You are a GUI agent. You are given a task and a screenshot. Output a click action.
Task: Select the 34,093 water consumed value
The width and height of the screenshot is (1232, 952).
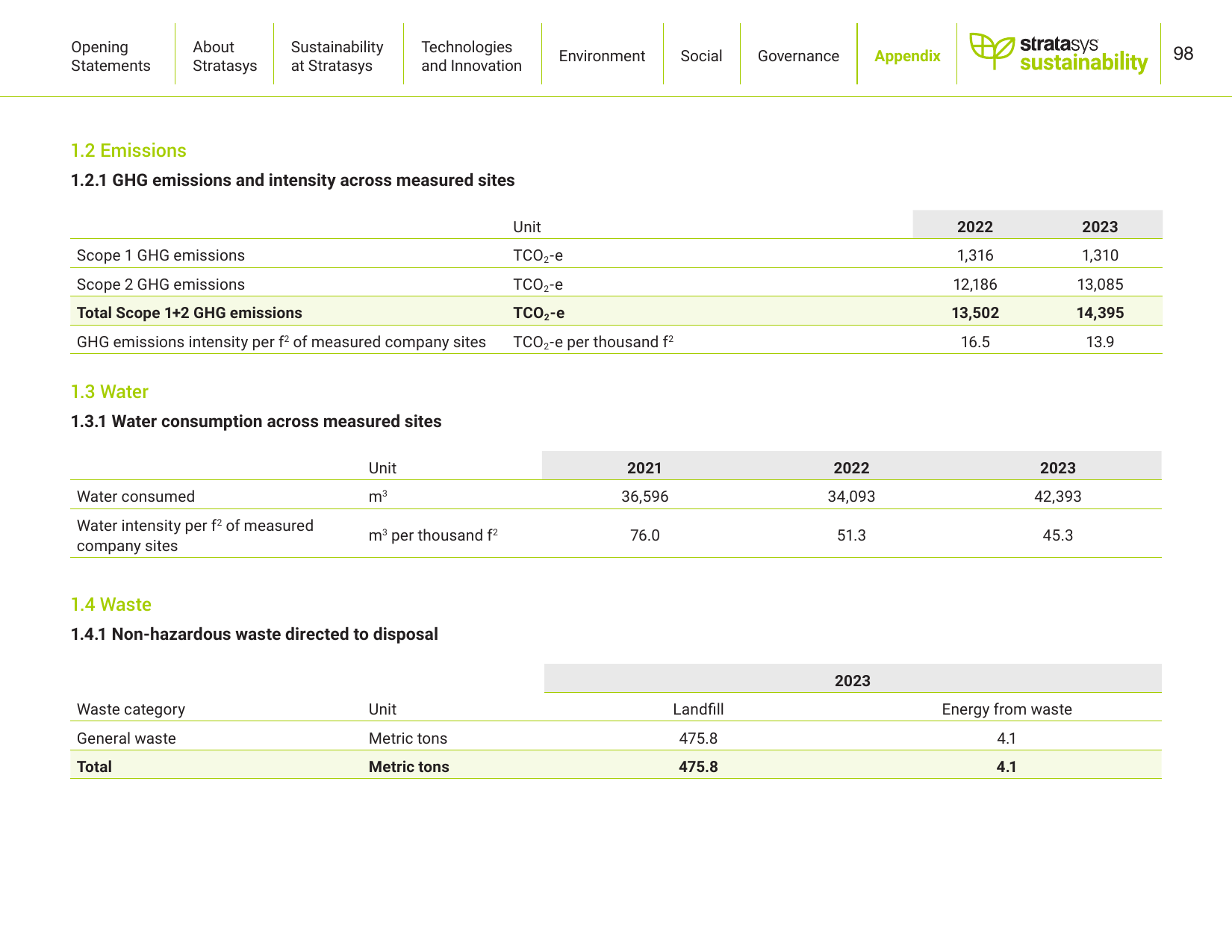(x=851, y=497)
